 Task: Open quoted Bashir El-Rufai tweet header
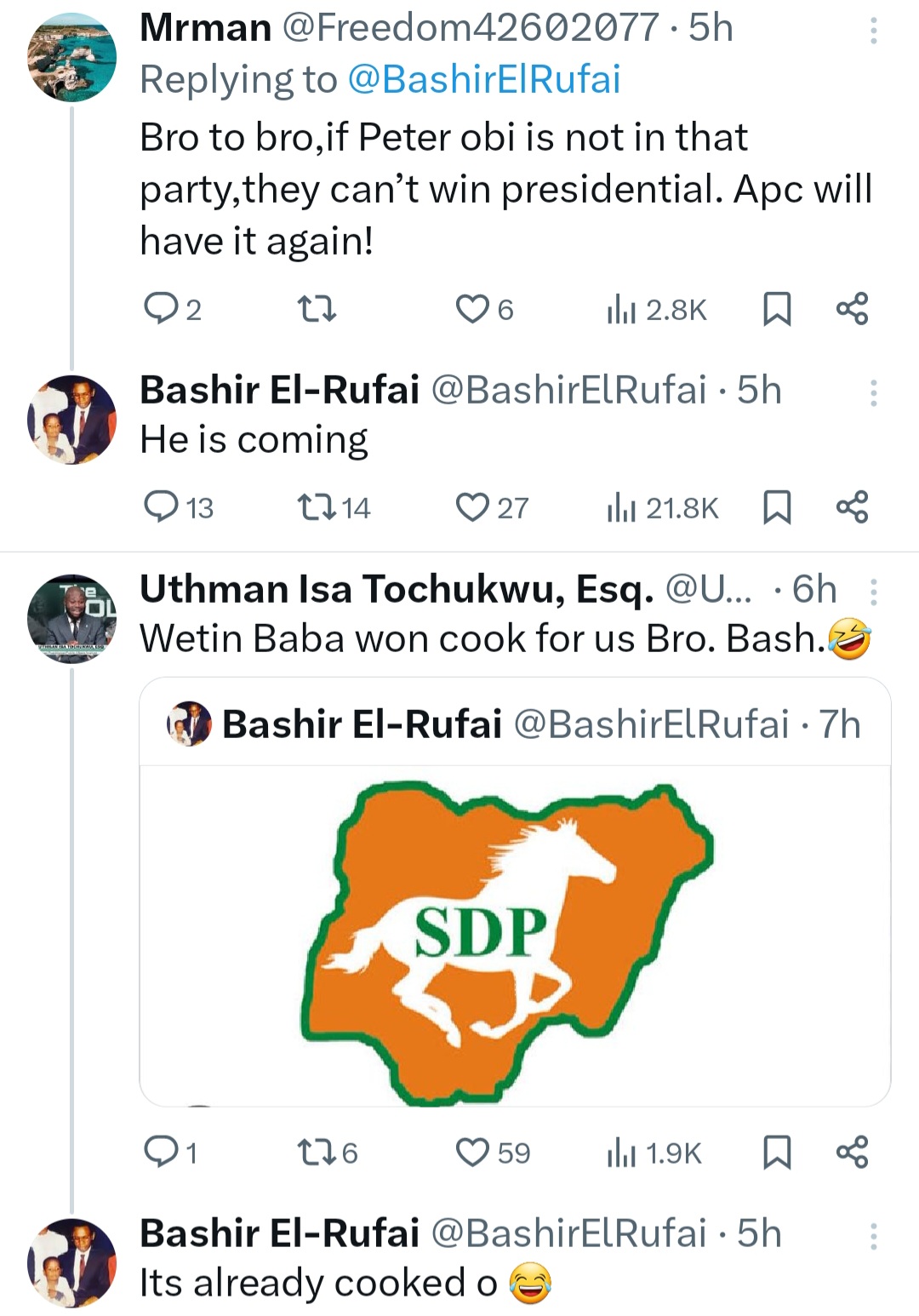[x=514, y=724]
